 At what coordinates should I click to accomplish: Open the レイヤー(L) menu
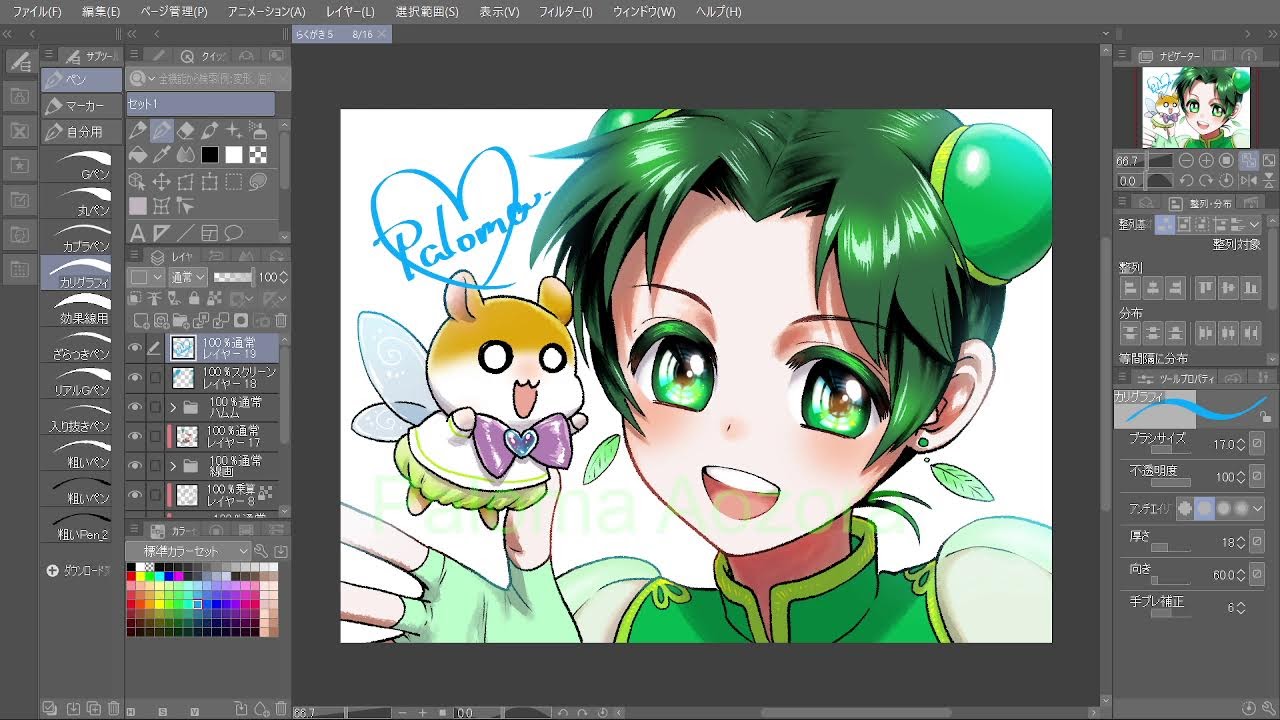pyautogui.click(x=350, y=12)
